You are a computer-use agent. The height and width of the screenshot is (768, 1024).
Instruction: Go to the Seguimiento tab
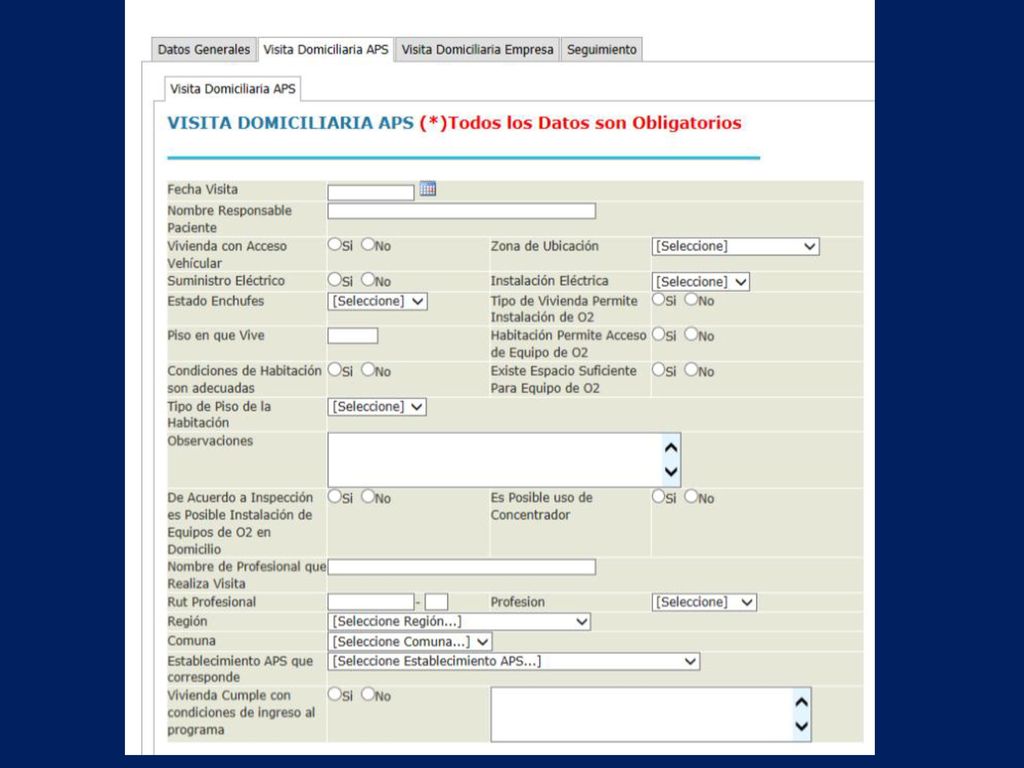(601, 50)
